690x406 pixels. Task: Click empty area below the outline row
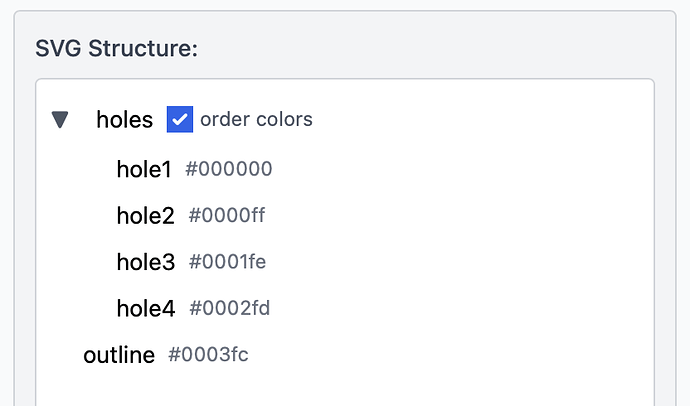[x=340, y=388]
